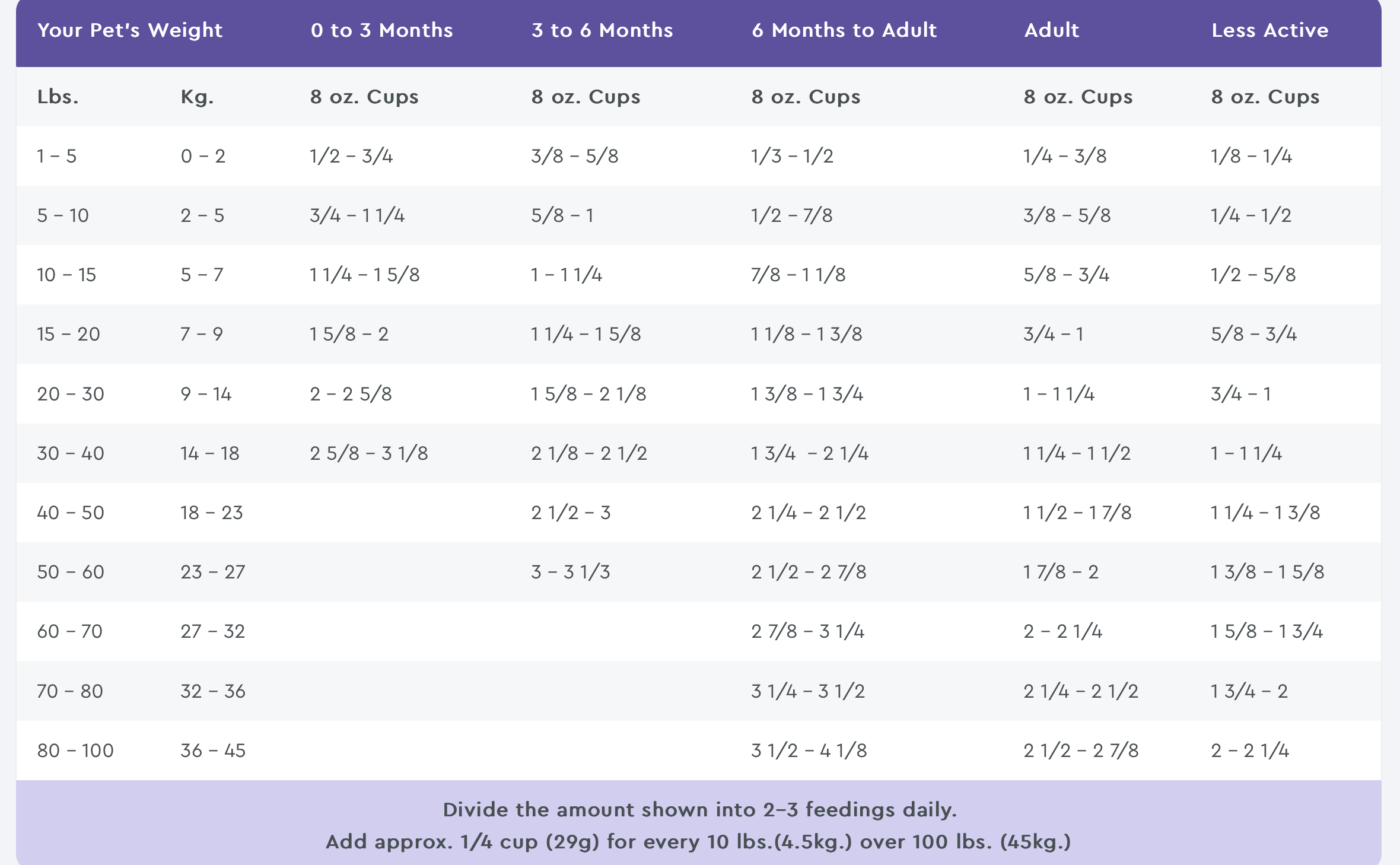Select the "Less Active" column header
1400x865 pixels.
1269,30
